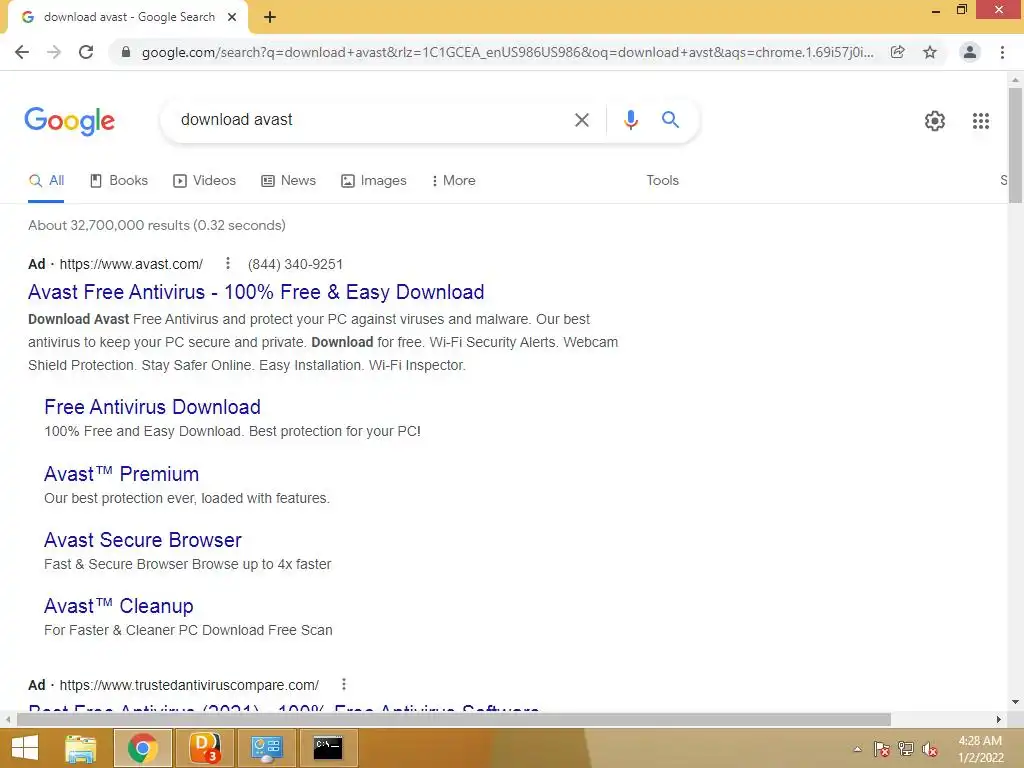Open the Avast Secure Browser sitelink
This screenshot has width=1024, height=768.
coord(142,540)
